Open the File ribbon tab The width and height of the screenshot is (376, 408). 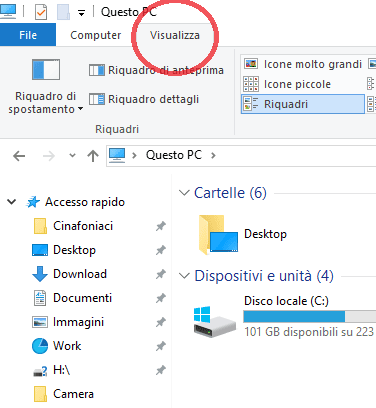tap(28, 35)
